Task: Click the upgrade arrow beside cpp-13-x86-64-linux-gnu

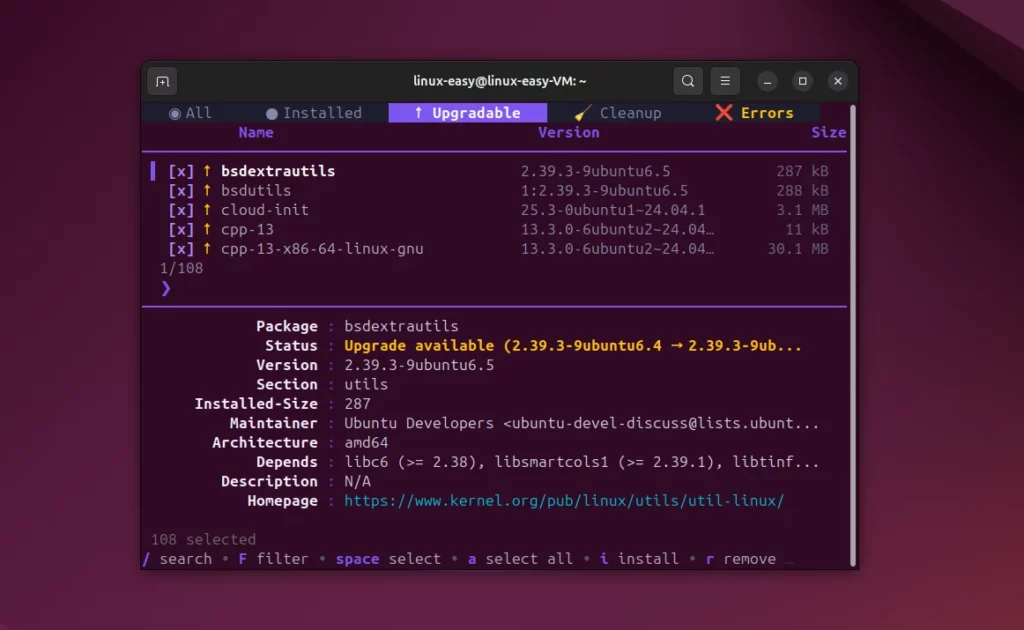Action: [206, 249]
